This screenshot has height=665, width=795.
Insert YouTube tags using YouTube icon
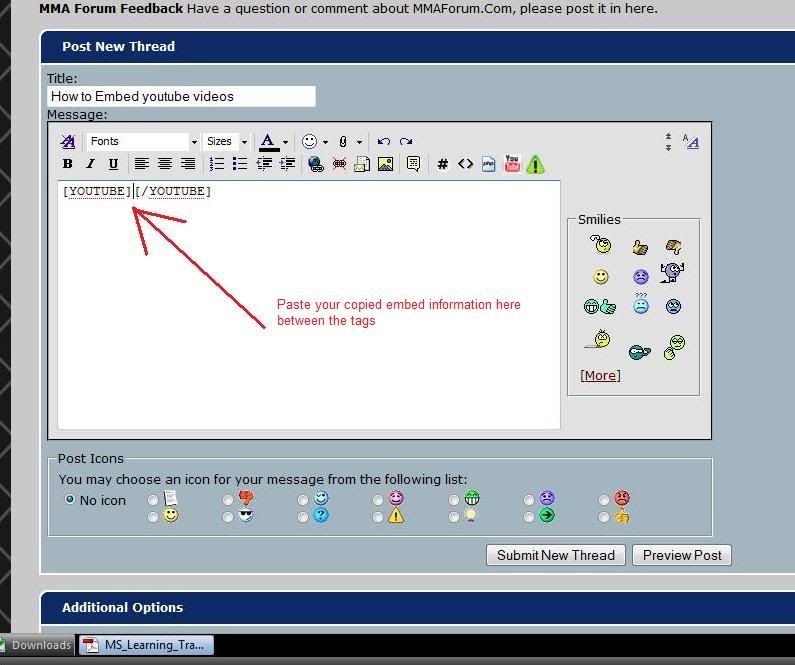(x=512, y=164)
